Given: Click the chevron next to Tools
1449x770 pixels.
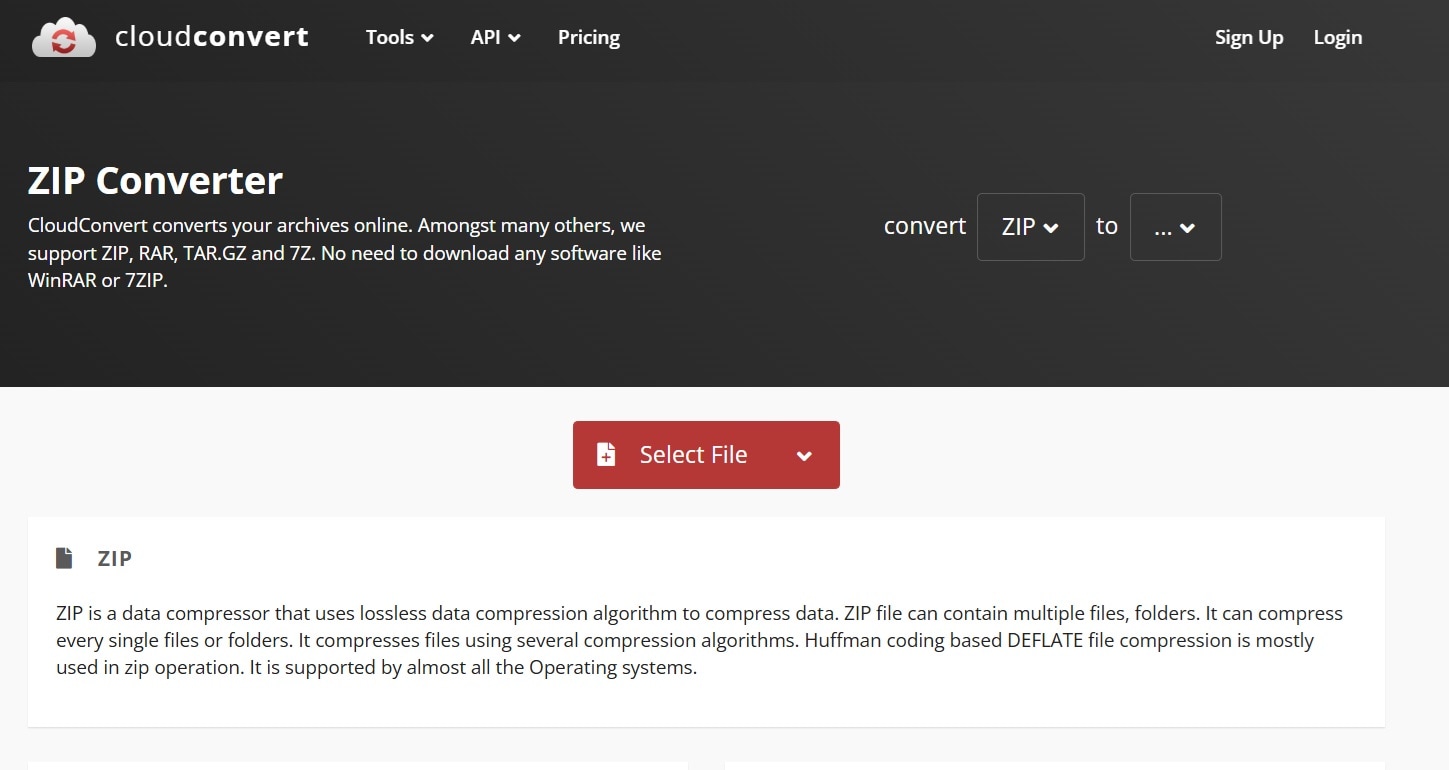Looking at the screenshot, I should pyautogui.click(x=428, y=38).
